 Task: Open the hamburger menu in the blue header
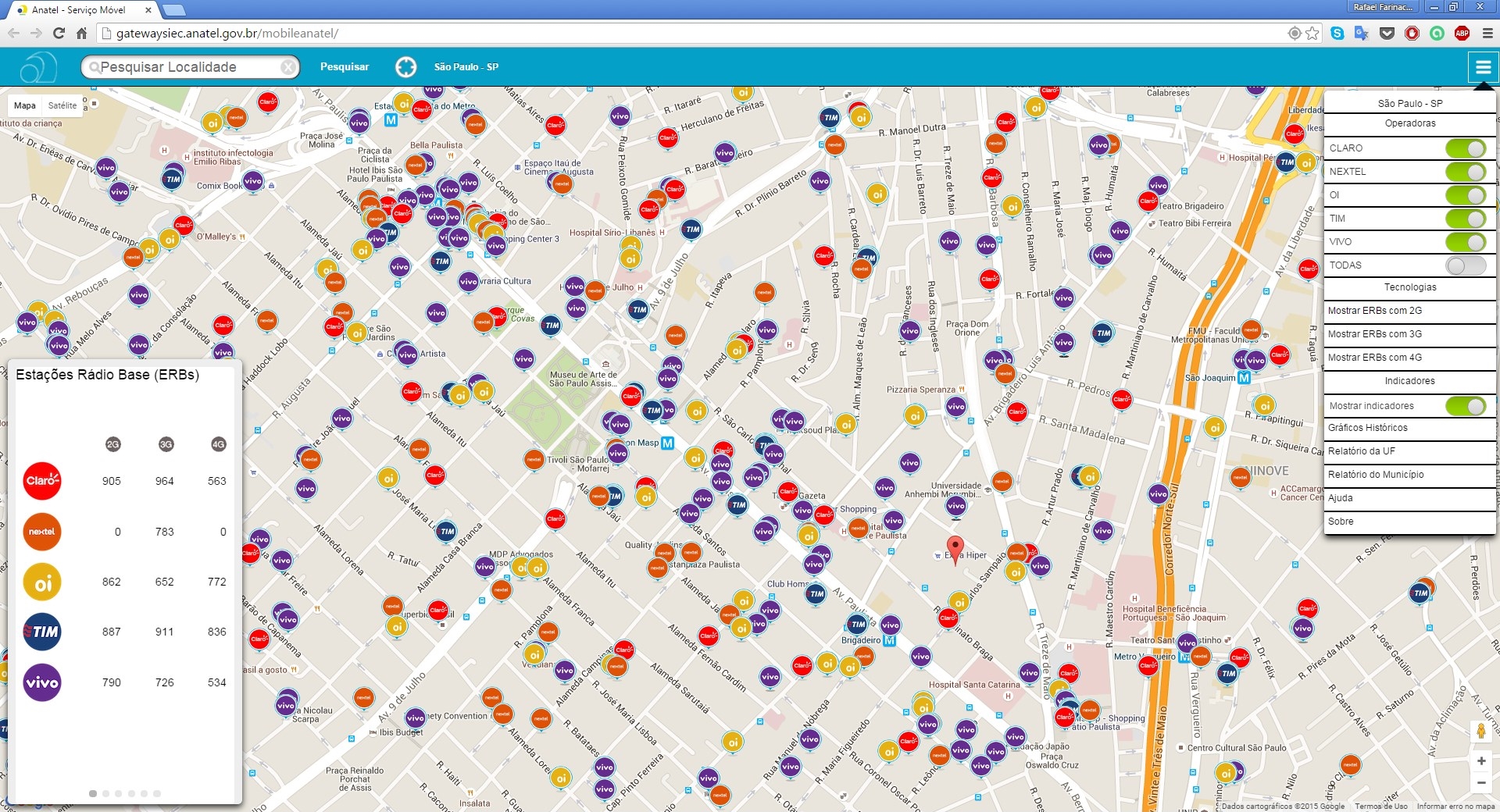coord(1482,67)
